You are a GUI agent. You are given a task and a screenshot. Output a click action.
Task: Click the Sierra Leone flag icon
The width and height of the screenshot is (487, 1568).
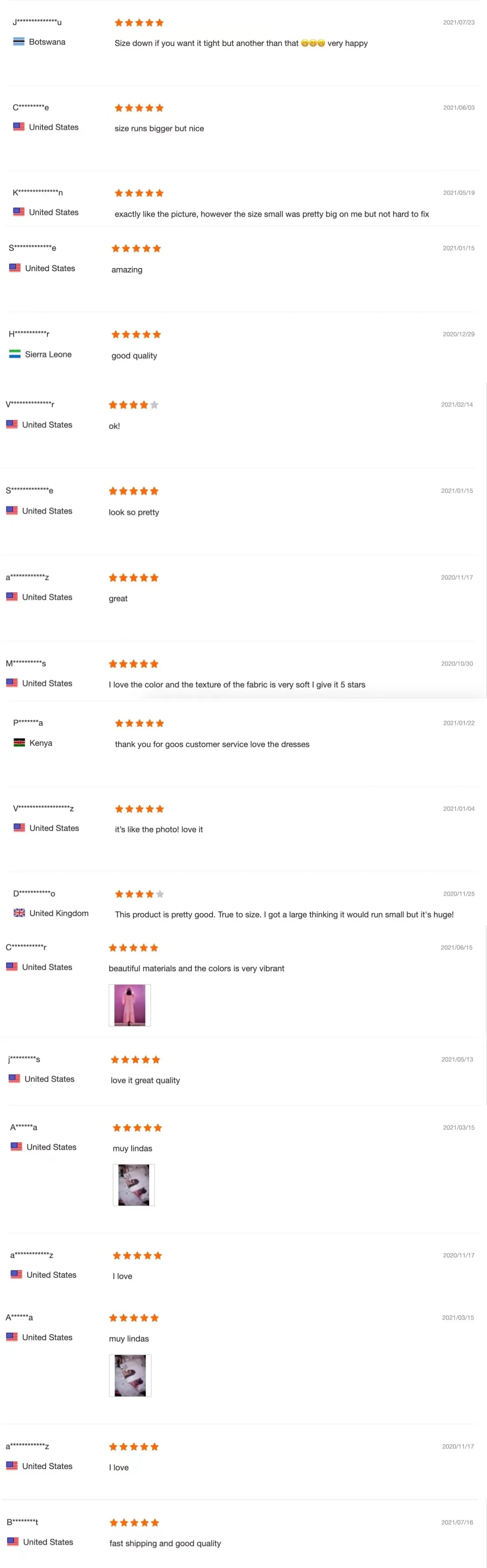15,354
